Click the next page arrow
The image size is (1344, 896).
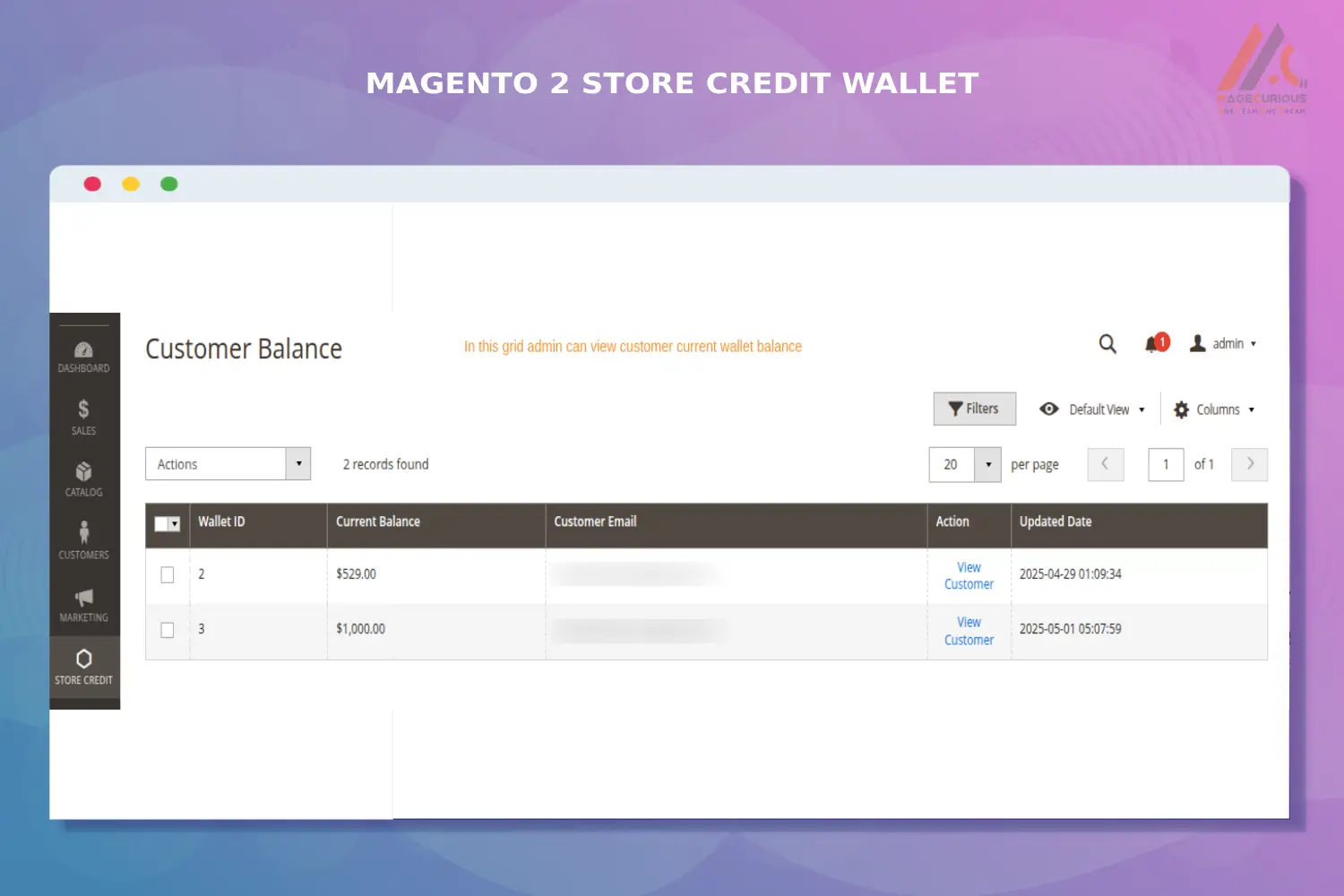click(1249, 464)
